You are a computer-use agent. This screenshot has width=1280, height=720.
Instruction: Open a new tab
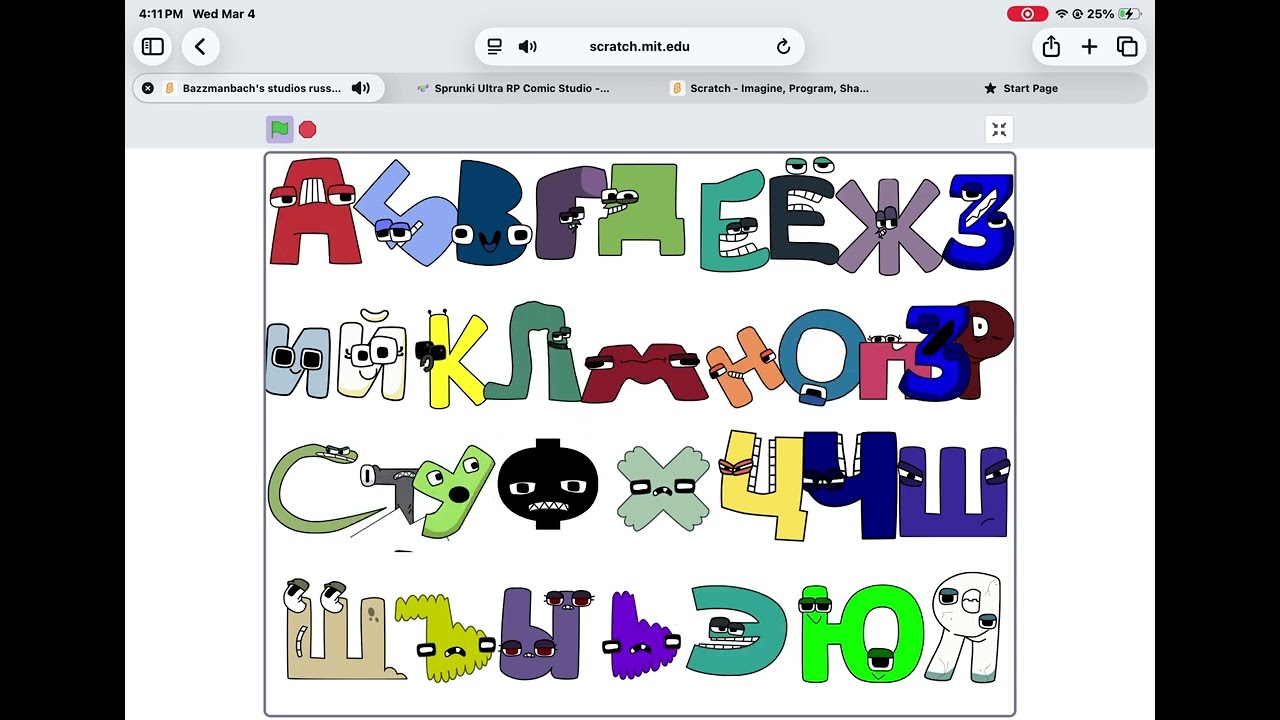coord(1089,47)
